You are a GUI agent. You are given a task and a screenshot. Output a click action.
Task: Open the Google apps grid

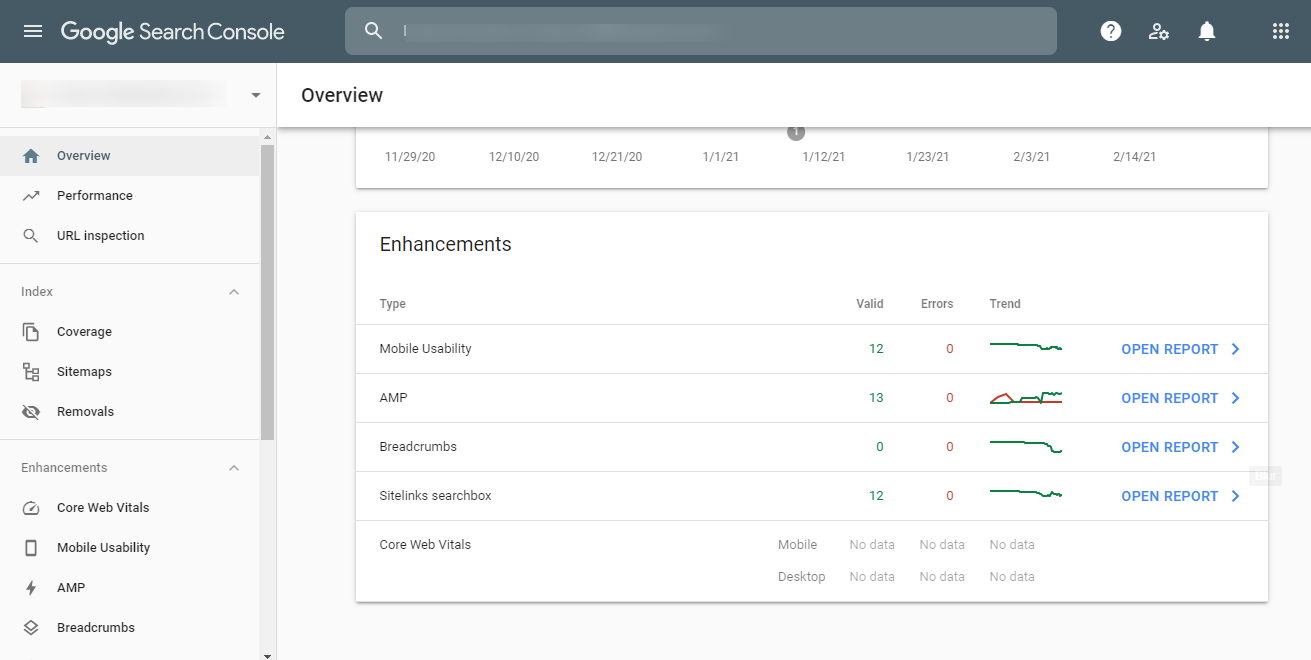[1281, 31]
